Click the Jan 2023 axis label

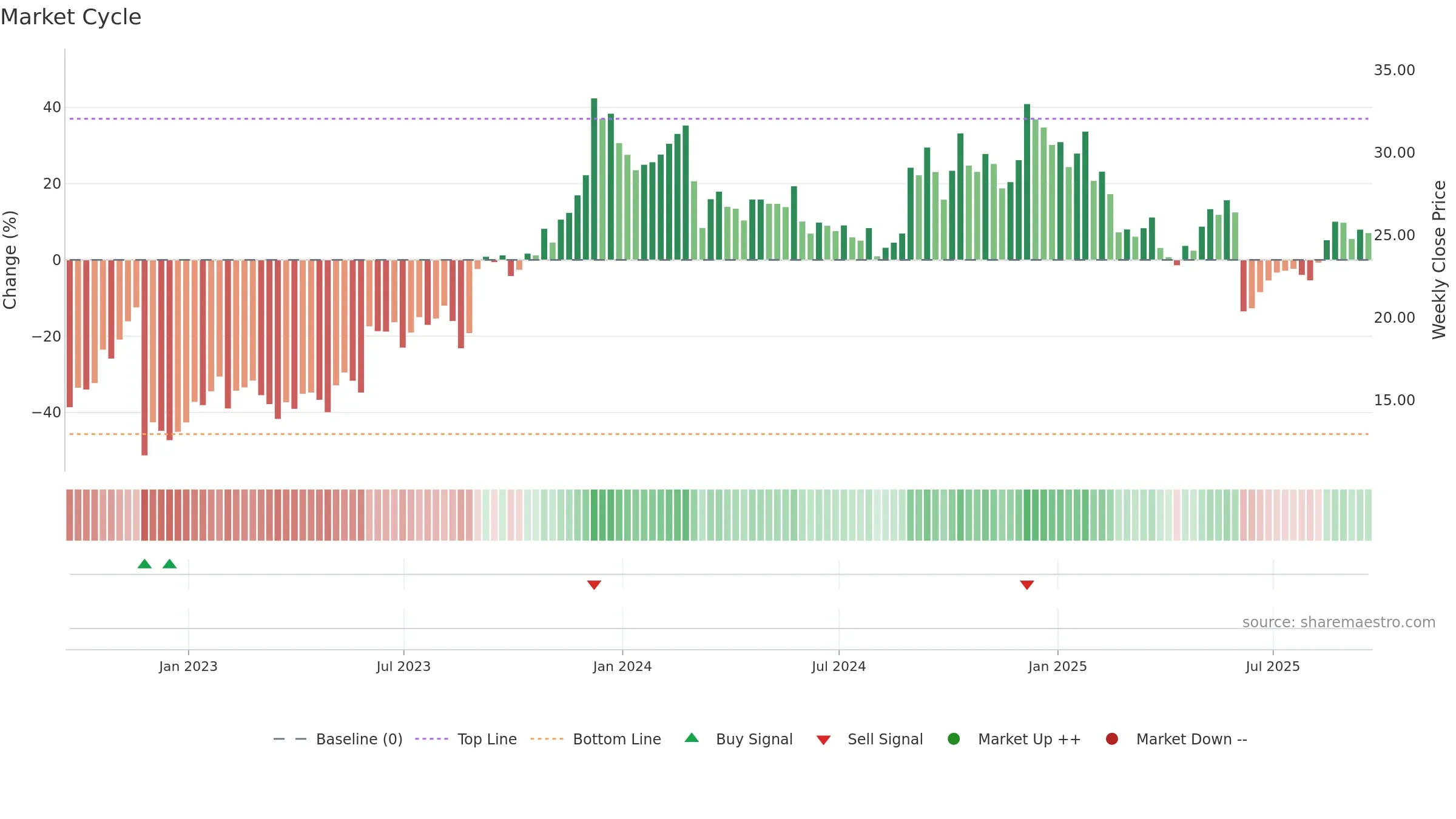[188, 666]
